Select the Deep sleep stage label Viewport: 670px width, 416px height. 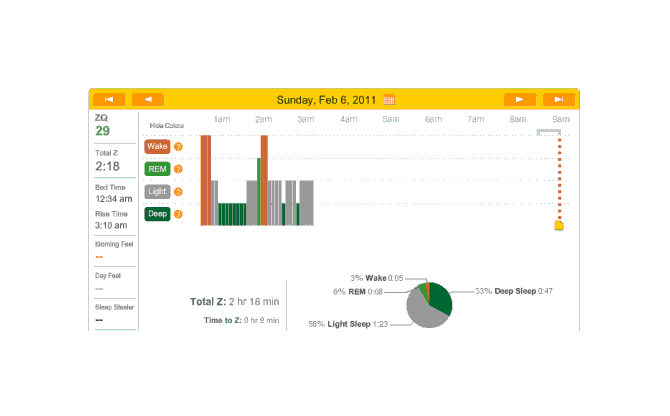point(157,213)
